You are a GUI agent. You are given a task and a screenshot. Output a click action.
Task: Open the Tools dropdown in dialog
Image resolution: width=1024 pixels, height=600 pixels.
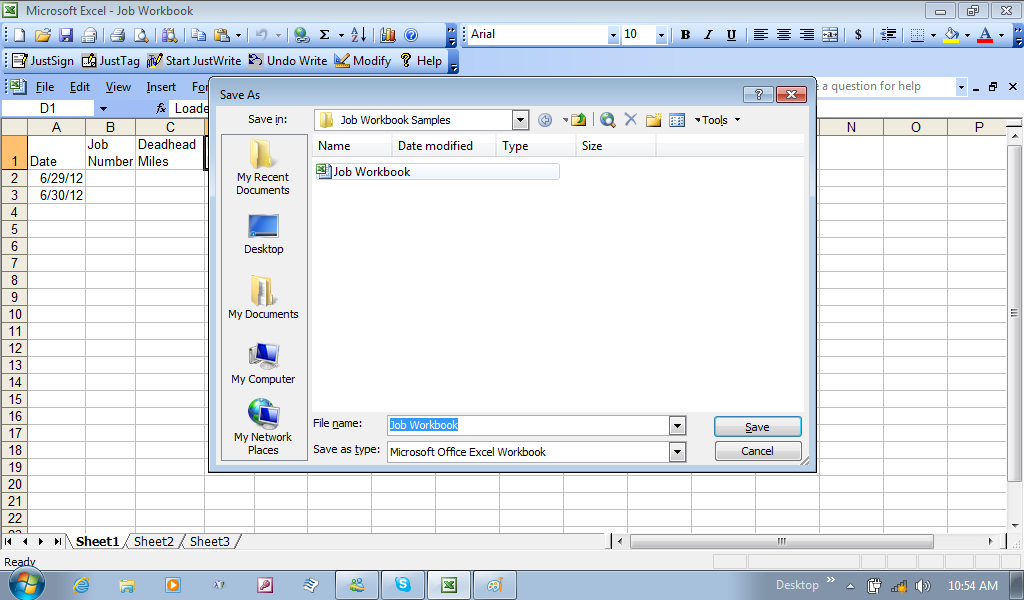point(718,120)
